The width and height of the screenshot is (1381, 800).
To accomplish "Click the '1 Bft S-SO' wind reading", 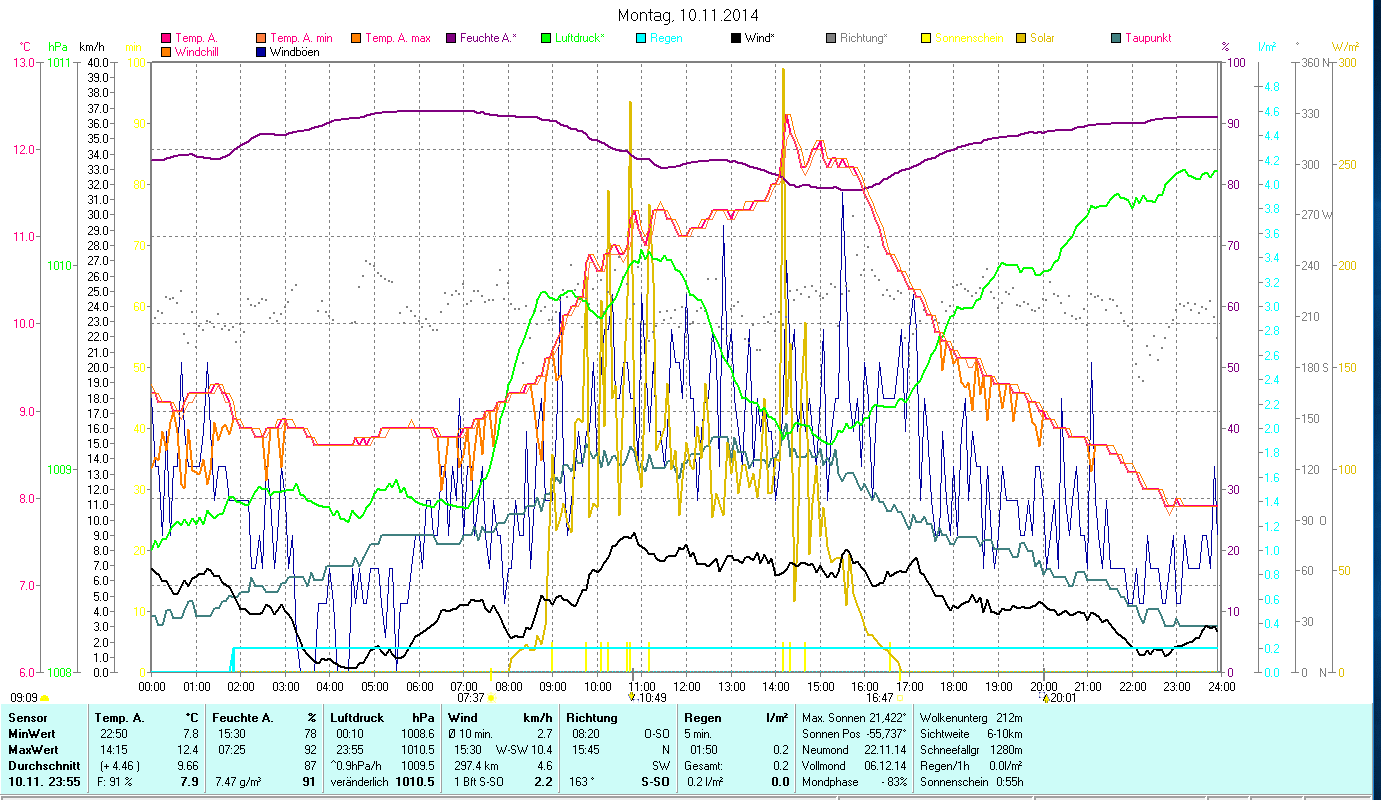I will [478, 782].
